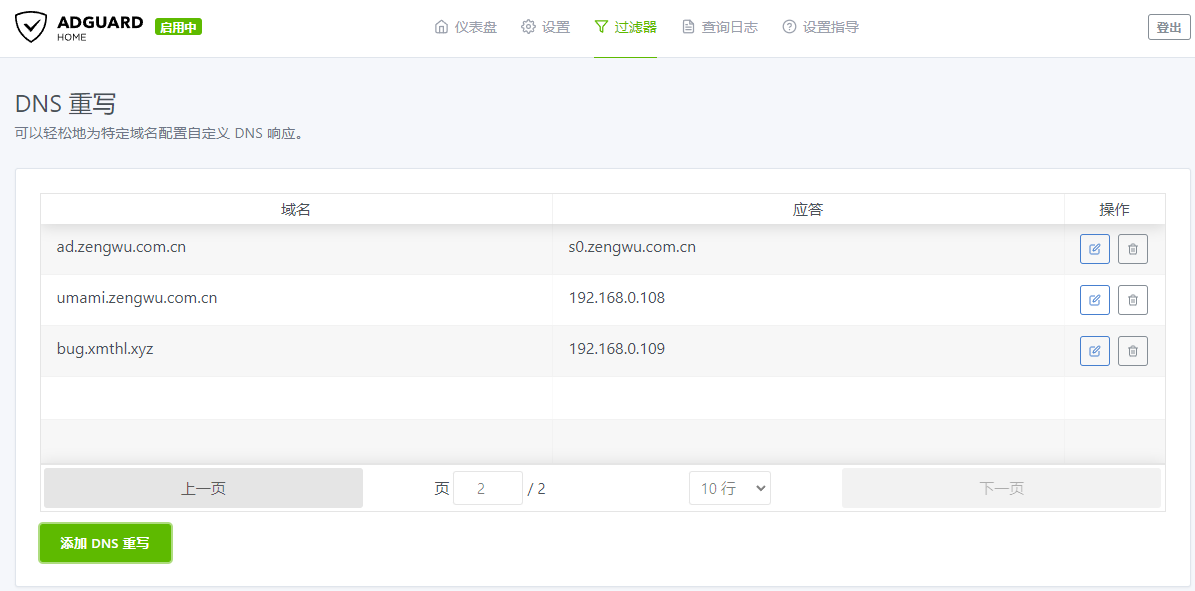Image resolution: width=1195 pixels, height=591 pixels.
Task: Sort by the 应答 column header
Action: click(x=807, y=209)
